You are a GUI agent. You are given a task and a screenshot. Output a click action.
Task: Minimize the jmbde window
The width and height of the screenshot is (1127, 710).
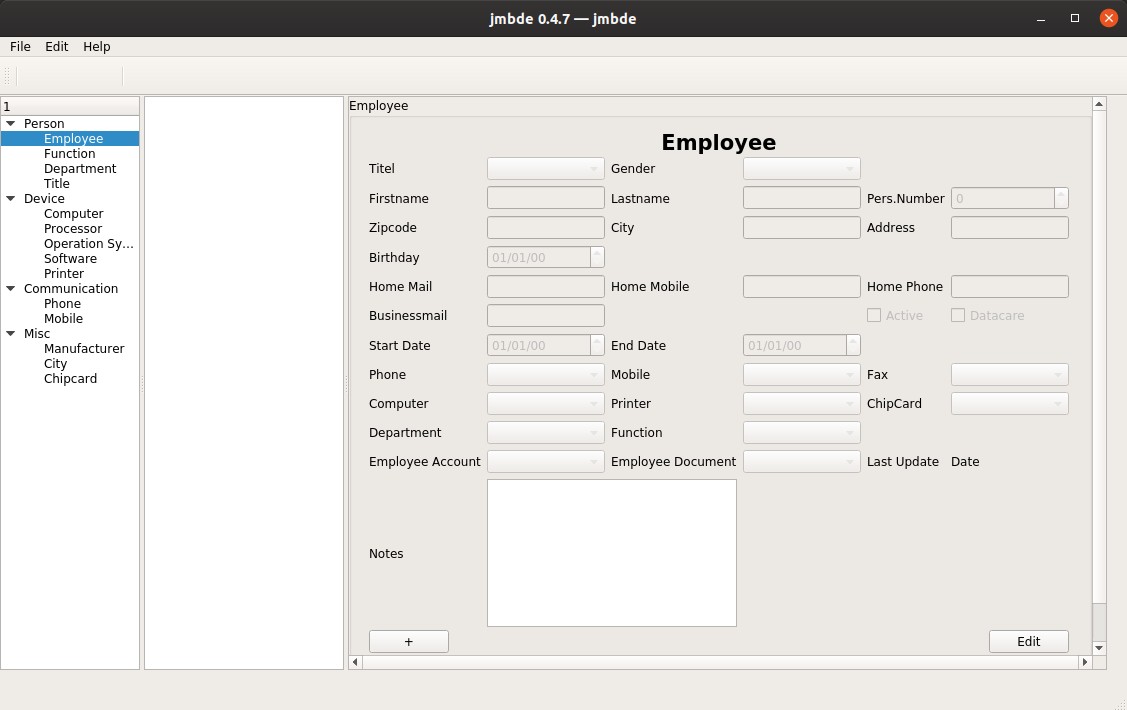coord(1041,19)
